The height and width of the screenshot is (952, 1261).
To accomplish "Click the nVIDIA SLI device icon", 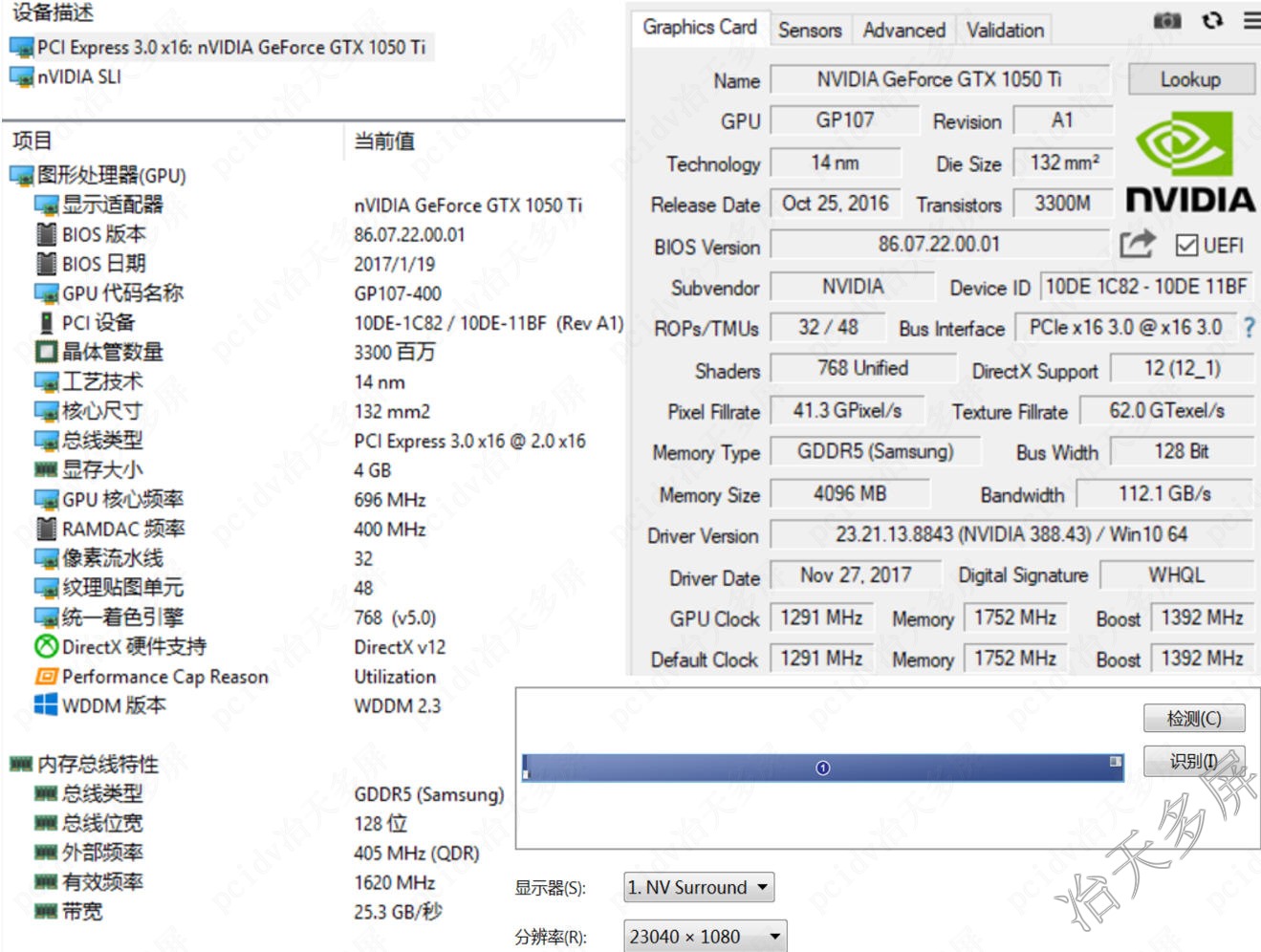I will tap(21, 76).
